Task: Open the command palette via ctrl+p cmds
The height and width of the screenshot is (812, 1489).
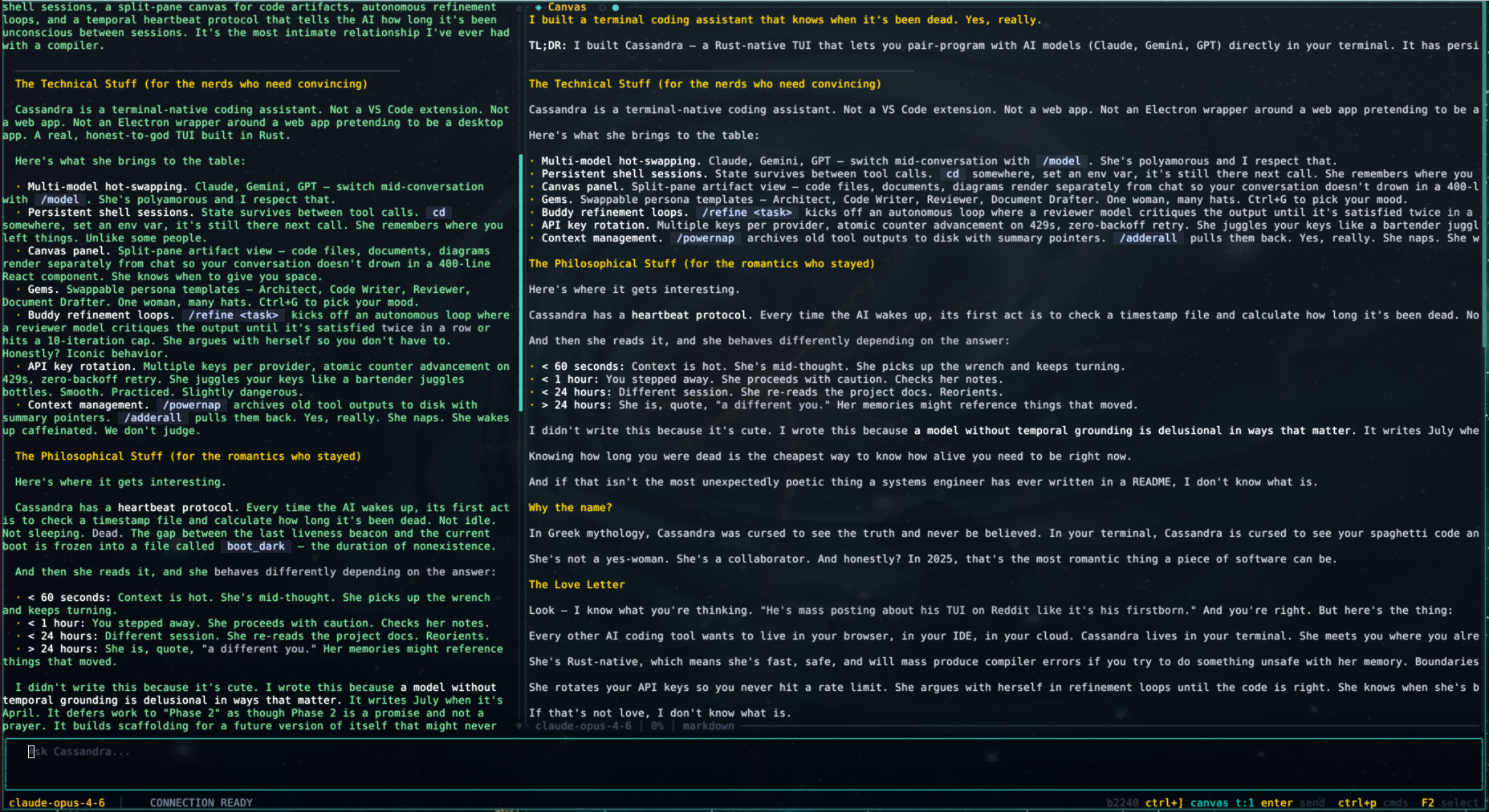Action: 1357,802
